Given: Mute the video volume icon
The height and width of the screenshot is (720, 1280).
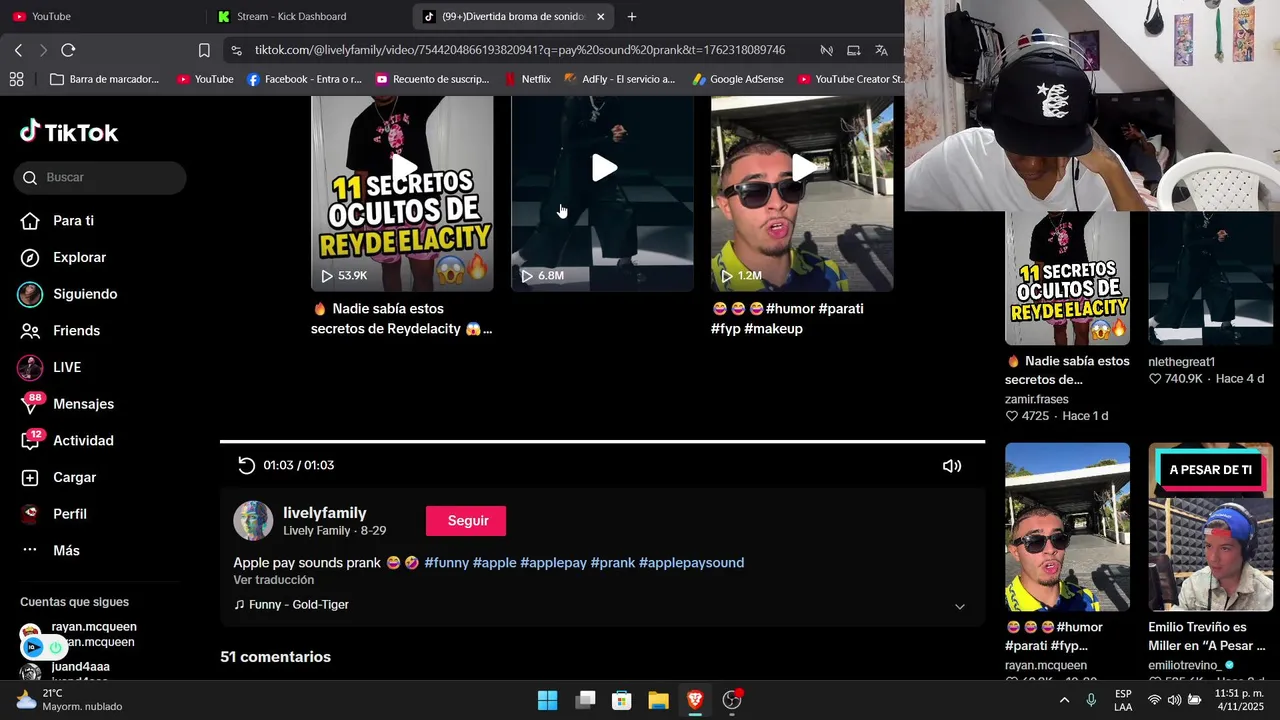Looking at the screenshot, I should [x=952, y=466].
